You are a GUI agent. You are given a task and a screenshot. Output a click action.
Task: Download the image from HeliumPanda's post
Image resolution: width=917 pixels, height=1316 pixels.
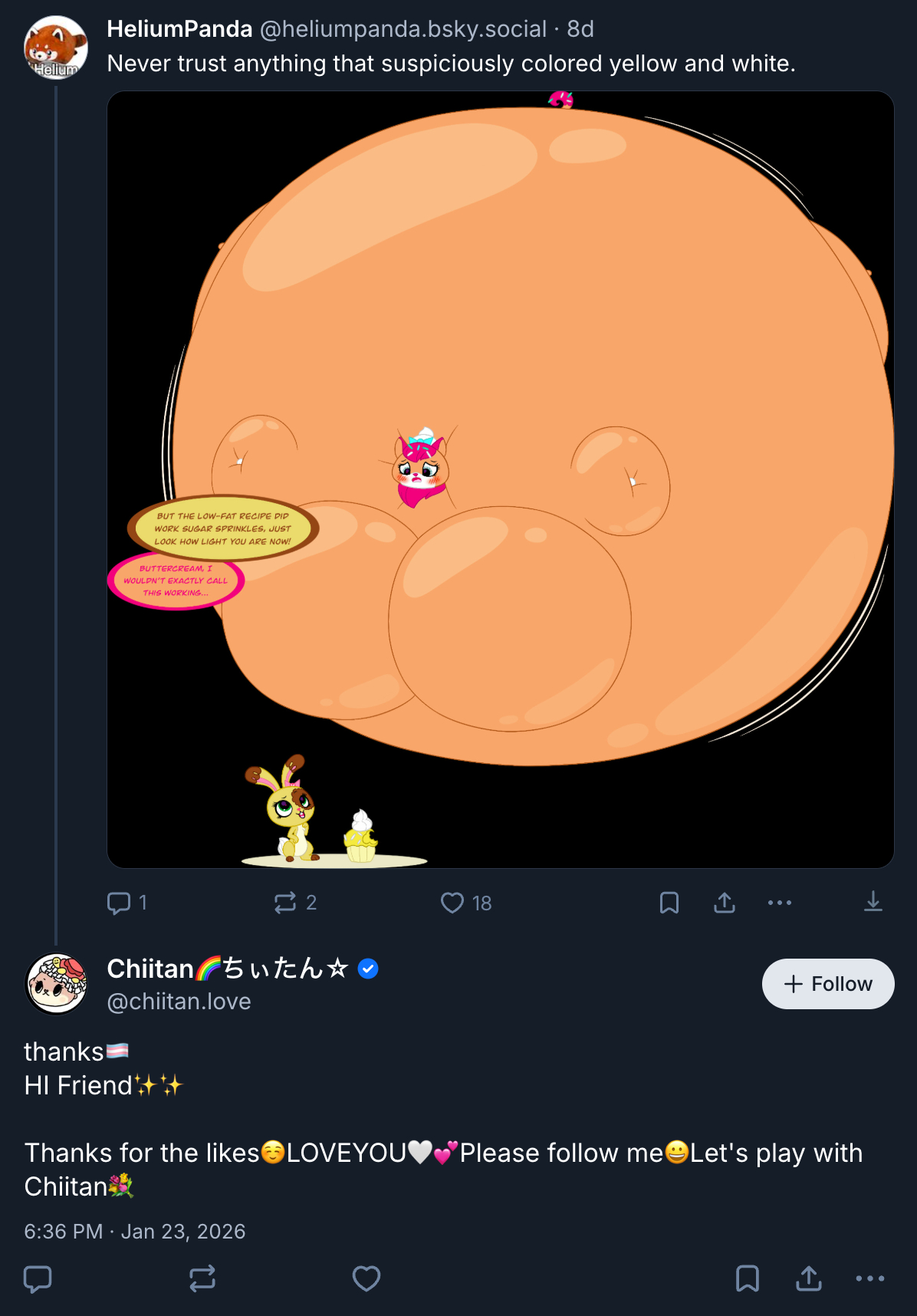[873, 902]
